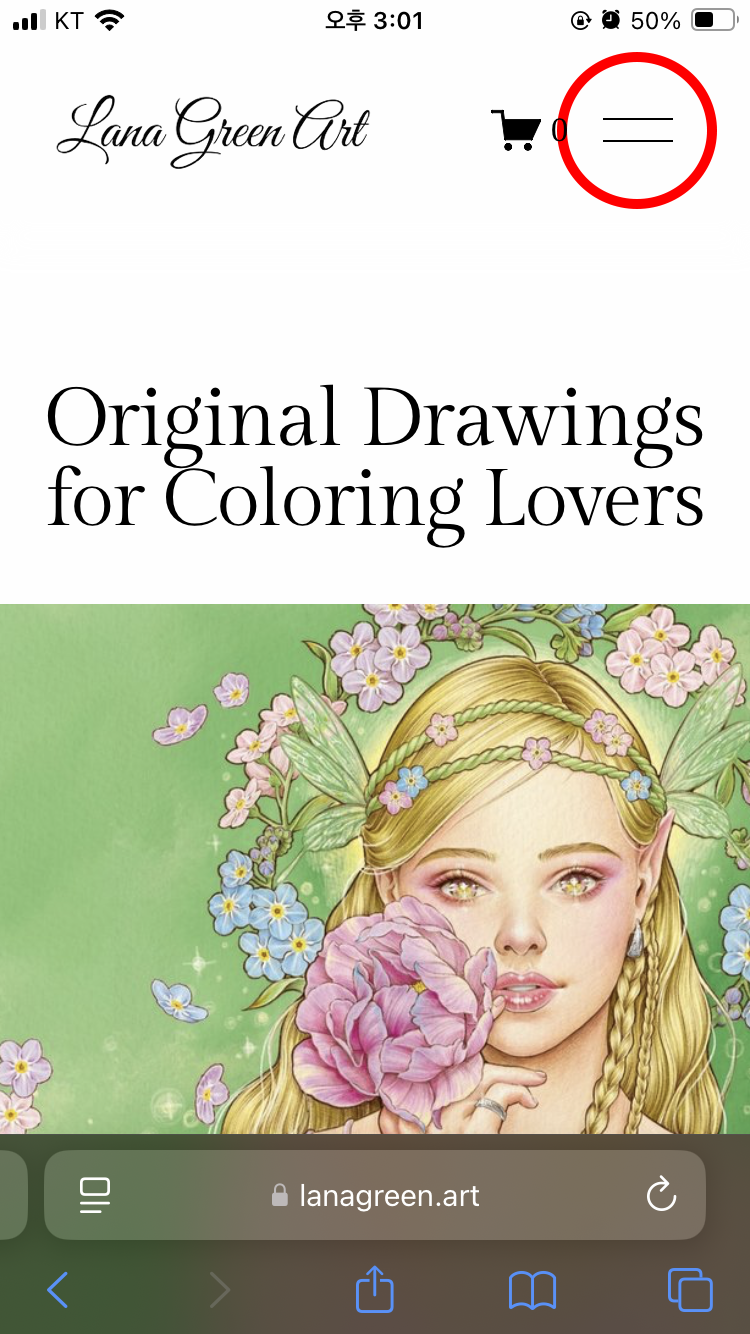Tap the Lana Green Art logo
Image resolution: width=750 pixels, height=1334 pixels.
tap(212, 131)
